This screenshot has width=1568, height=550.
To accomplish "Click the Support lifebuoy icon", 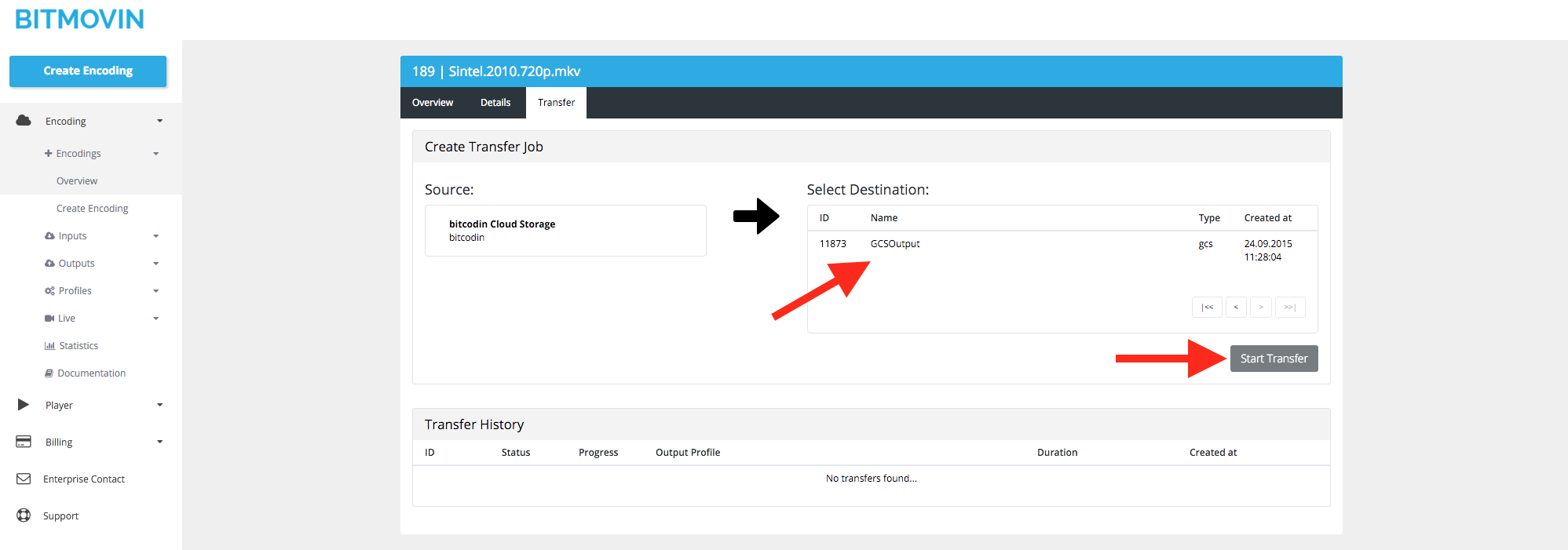I will (x=24, y=515).
